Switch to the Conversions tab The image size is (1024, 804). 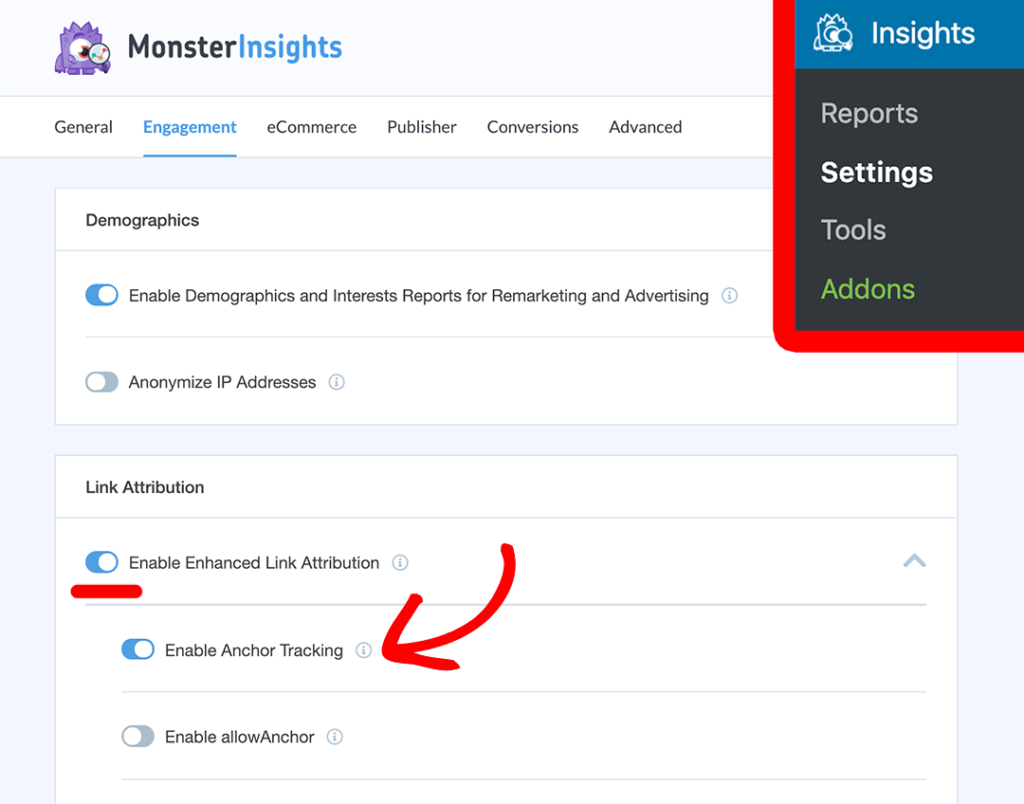click(532, 127)
